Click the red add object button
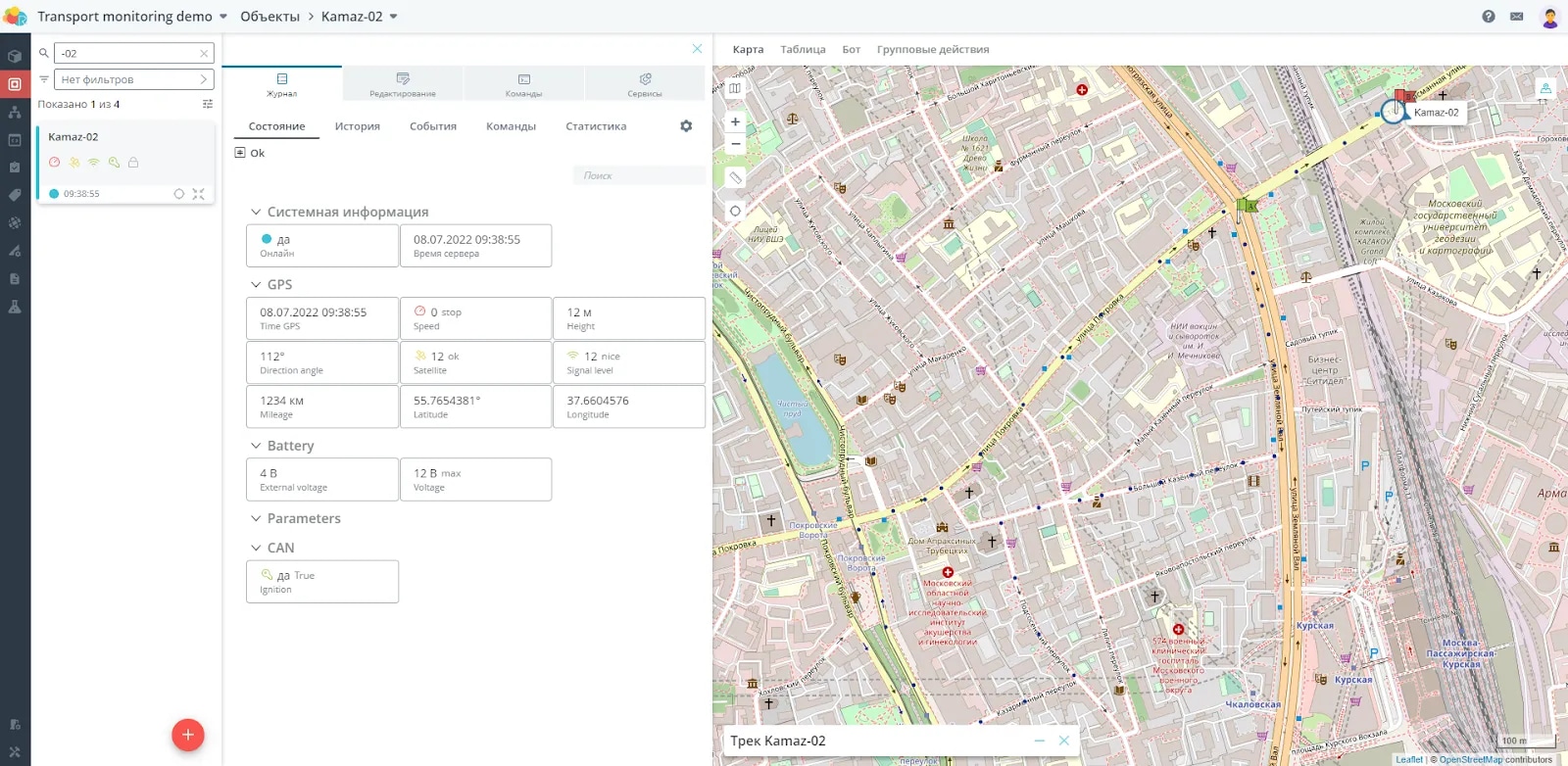This screenshot has width=1568, height=766. [x=188, y=735]
